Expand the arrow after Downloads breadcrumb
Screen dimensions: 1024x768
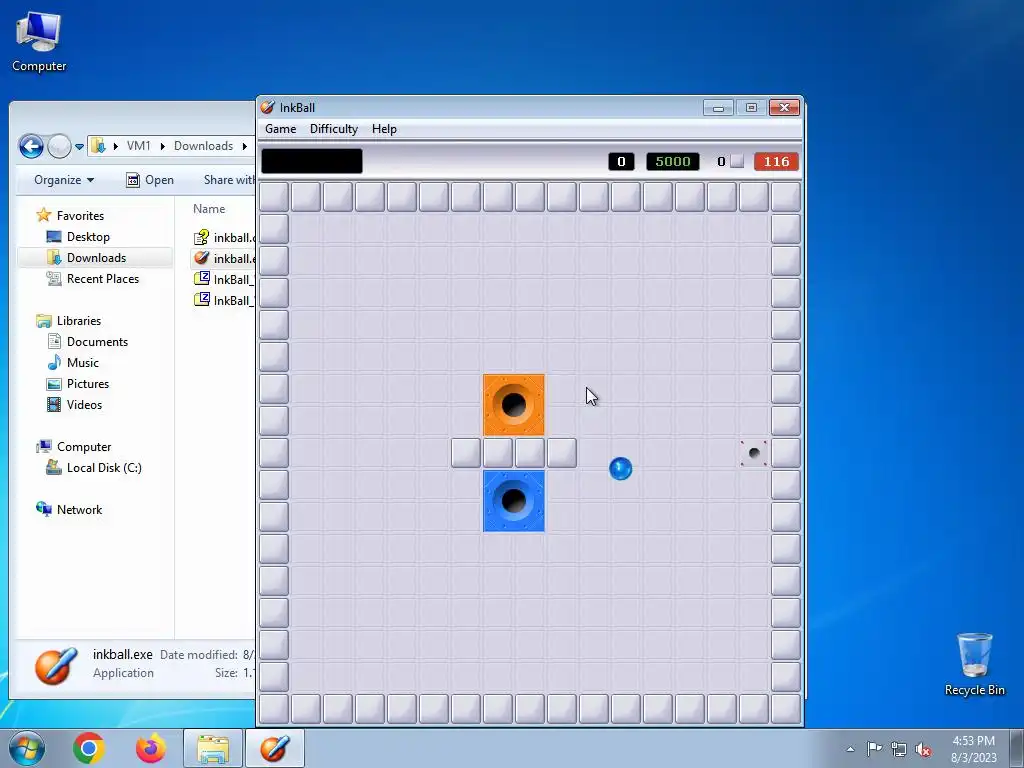(245, 146)
